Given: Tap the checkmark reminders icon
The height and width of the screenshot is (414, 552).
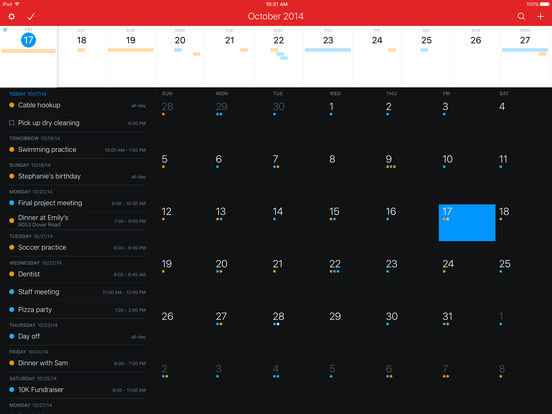Looking at the screenshot, I should (x=31, y=17).
